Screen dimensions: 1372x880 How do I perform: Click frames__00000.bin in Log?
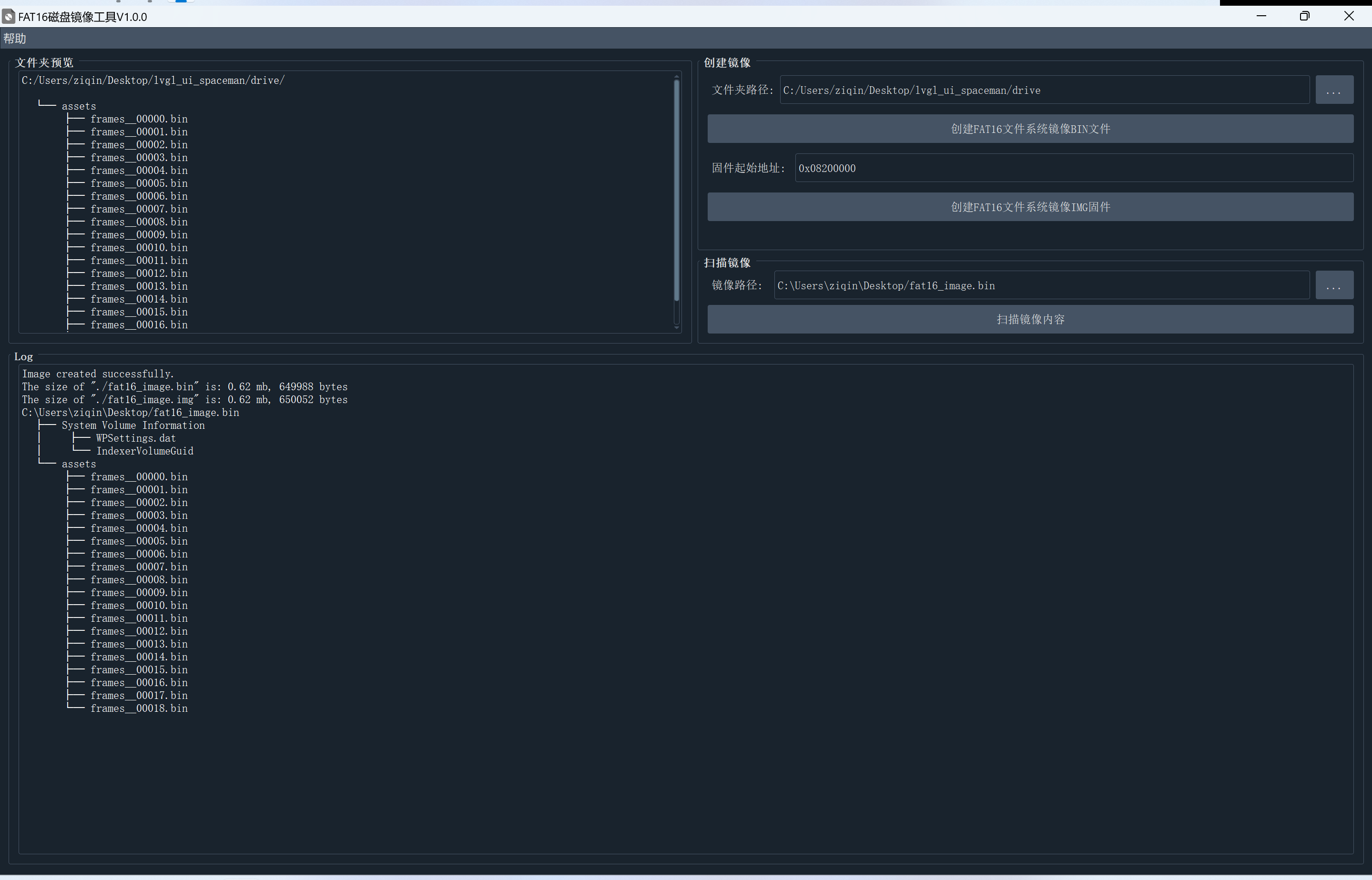(139, 476)
